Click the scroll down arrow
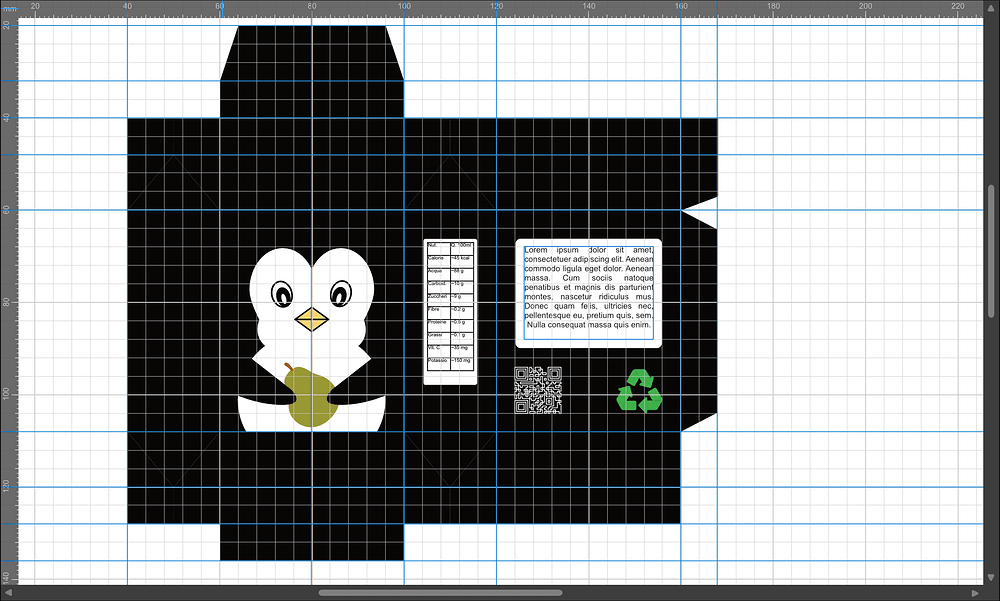The width and height of the screenshot is (1000, 601). (x=991, y=577)
